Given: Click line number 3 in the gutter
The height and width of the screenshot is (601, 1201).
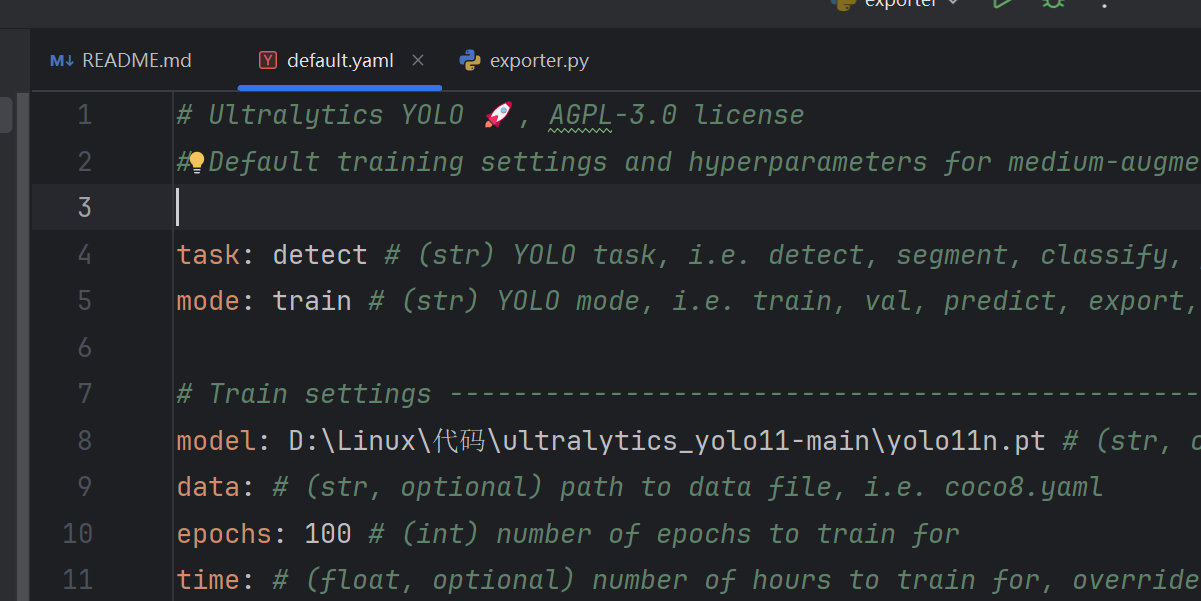Looking at the screenshot, I should 84,208.
